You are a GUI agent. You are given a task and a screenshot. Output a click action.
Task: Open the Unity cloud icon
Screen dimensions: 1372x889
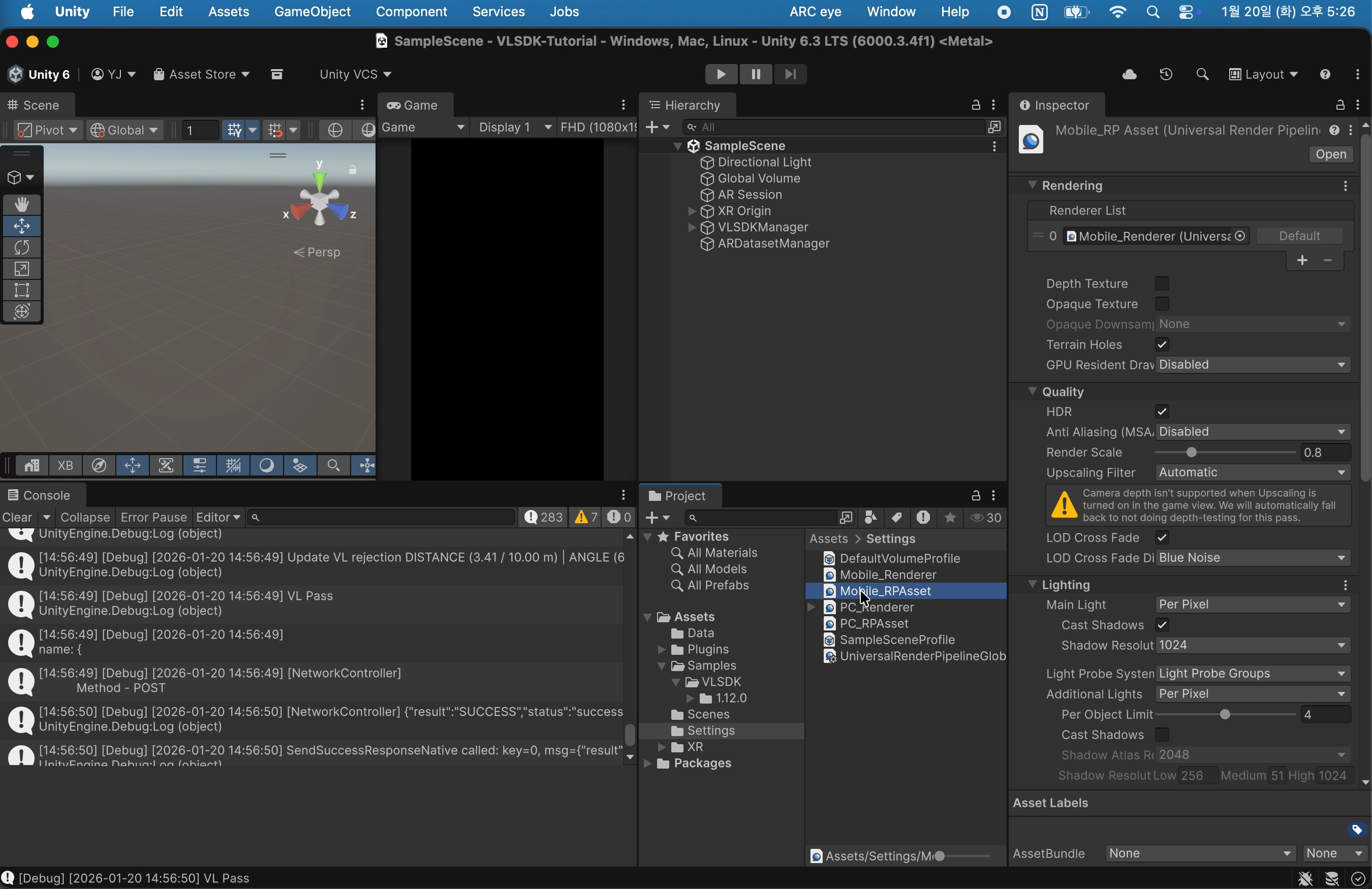click(1129, 74)
